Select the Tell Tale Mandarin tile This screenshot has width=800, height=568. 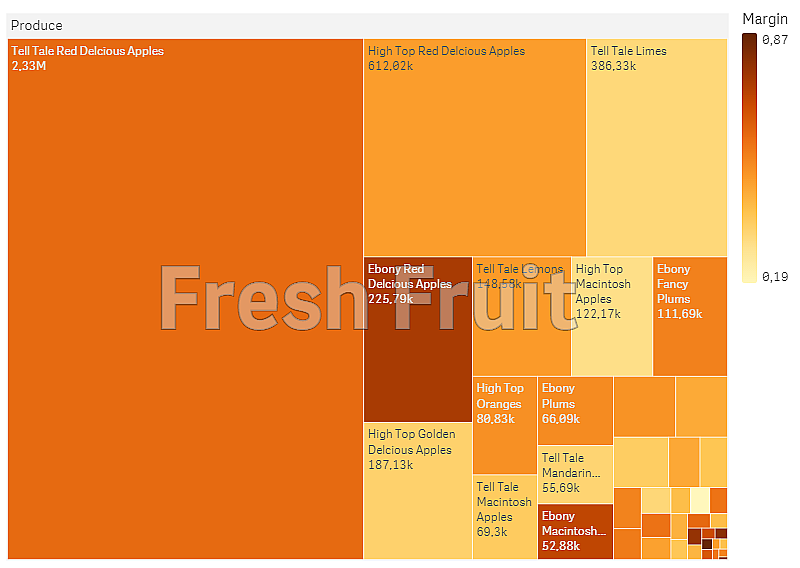575,474
